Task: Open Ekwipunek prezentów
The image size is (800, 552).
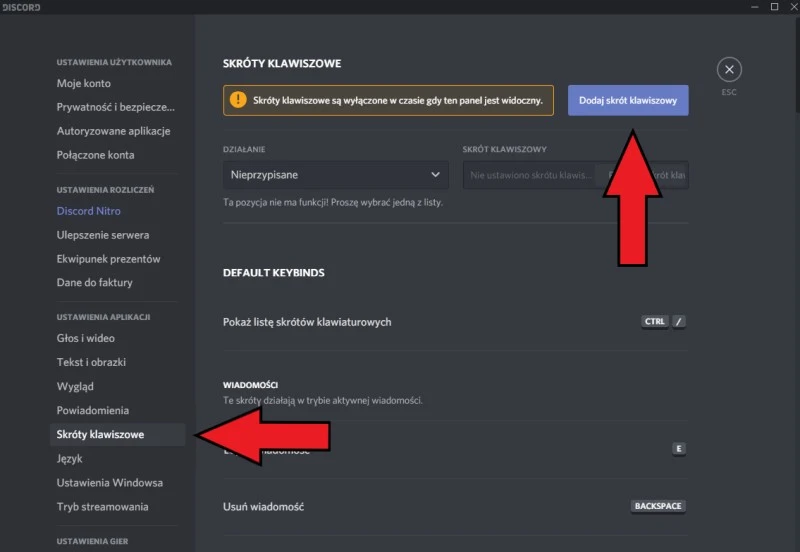Action: pos(109,259)
